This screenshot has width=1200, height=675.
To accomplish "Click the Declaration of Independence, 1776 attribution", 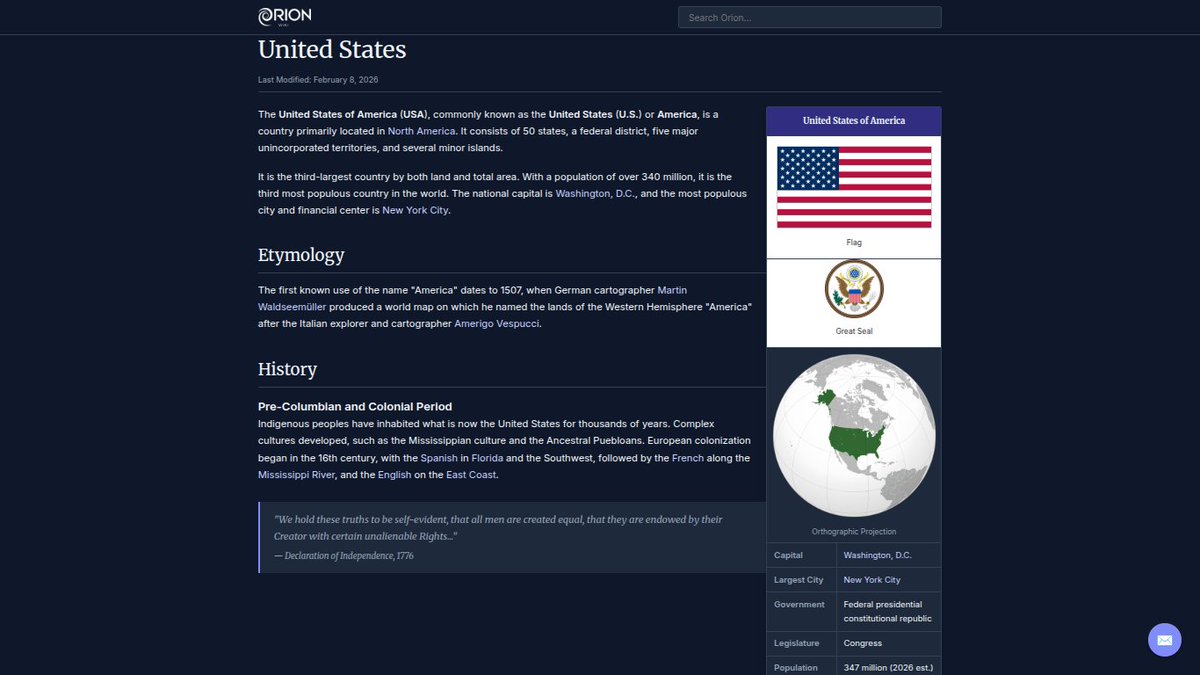I will coord(344,556).
